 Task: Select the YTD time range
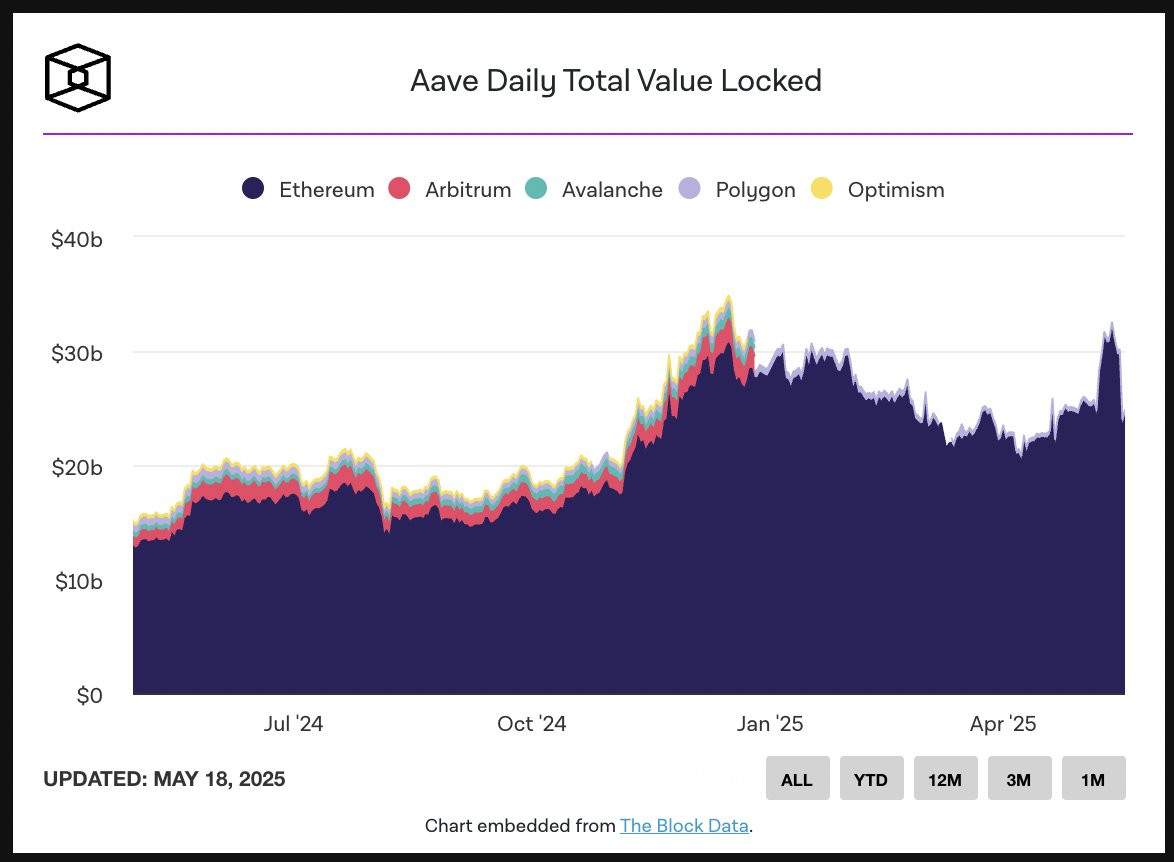point(872,778)
